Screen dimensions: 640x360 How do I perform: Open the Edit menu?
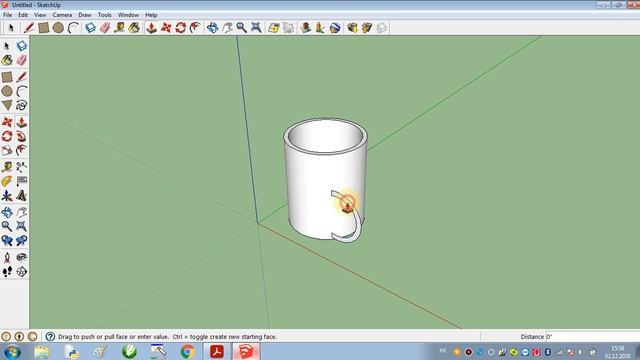coord(23,15)
